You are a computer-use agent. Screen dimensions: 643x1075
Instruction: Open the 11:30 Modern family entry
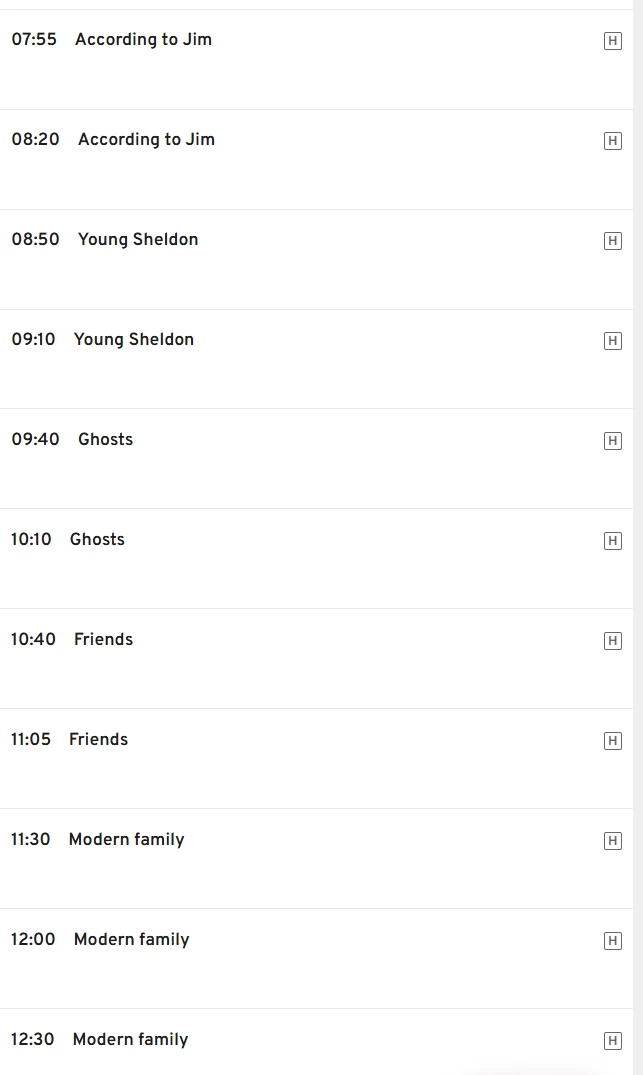point(126,840)
